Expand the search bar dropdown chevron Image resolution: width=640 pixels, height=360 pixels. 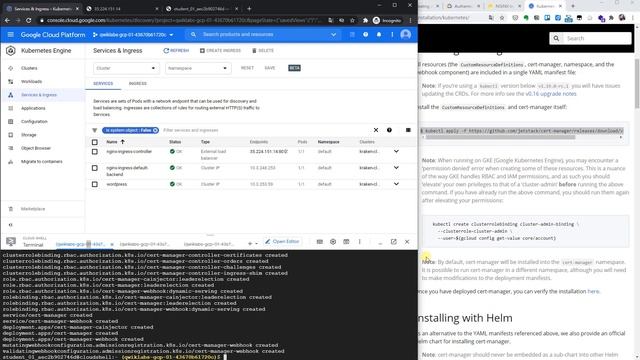[x=333, y=35]
